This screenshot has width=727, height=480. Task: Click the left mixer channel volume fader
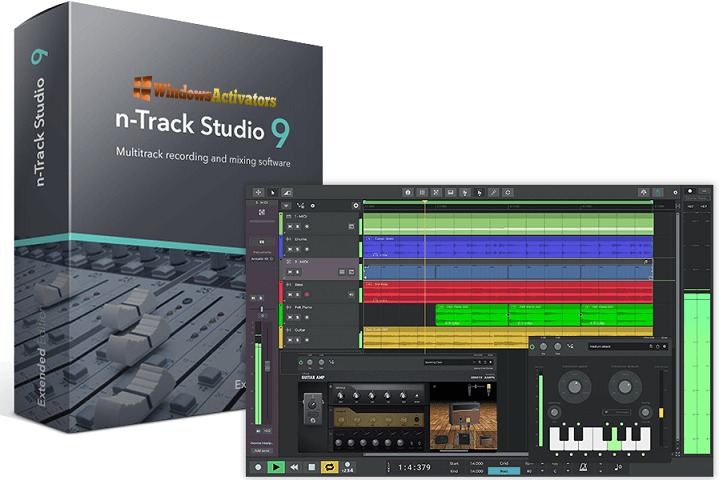coord(268,365)
